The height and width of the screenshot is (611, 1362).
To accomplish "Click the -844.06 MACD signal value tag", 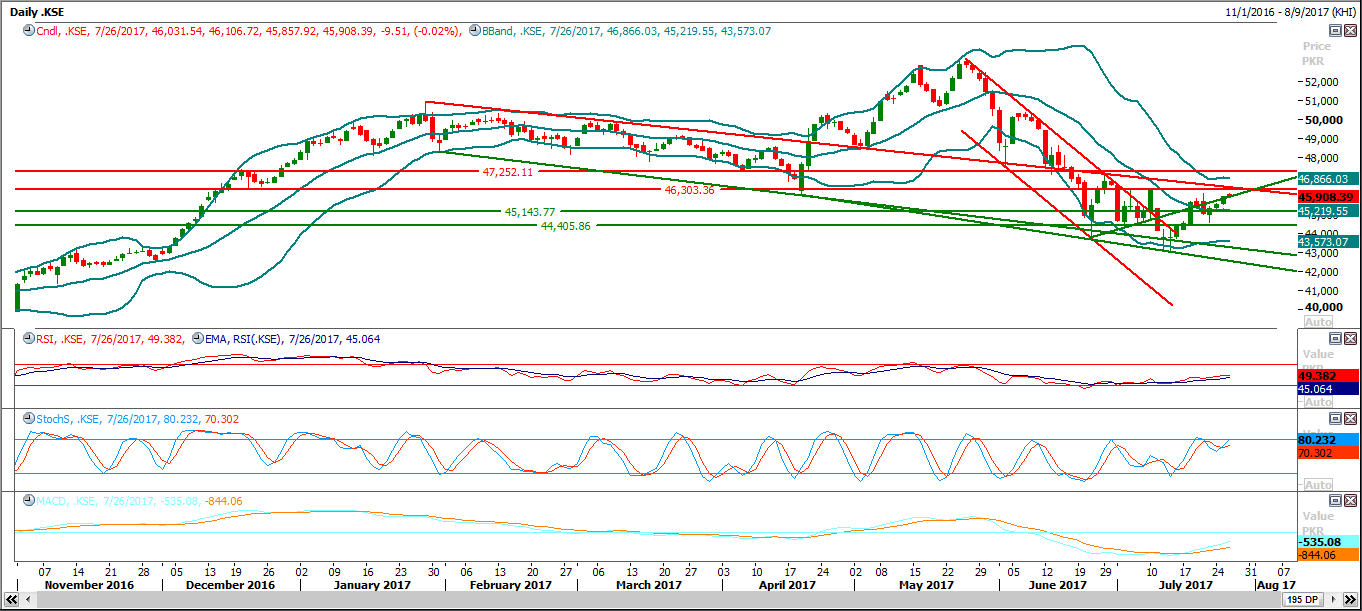I will [x=1328, y=555].
